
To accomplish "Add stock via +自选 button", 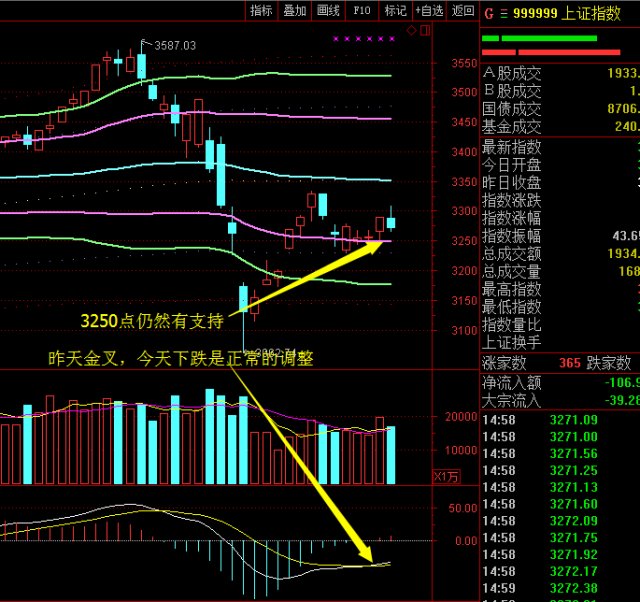I will (429, 11).
